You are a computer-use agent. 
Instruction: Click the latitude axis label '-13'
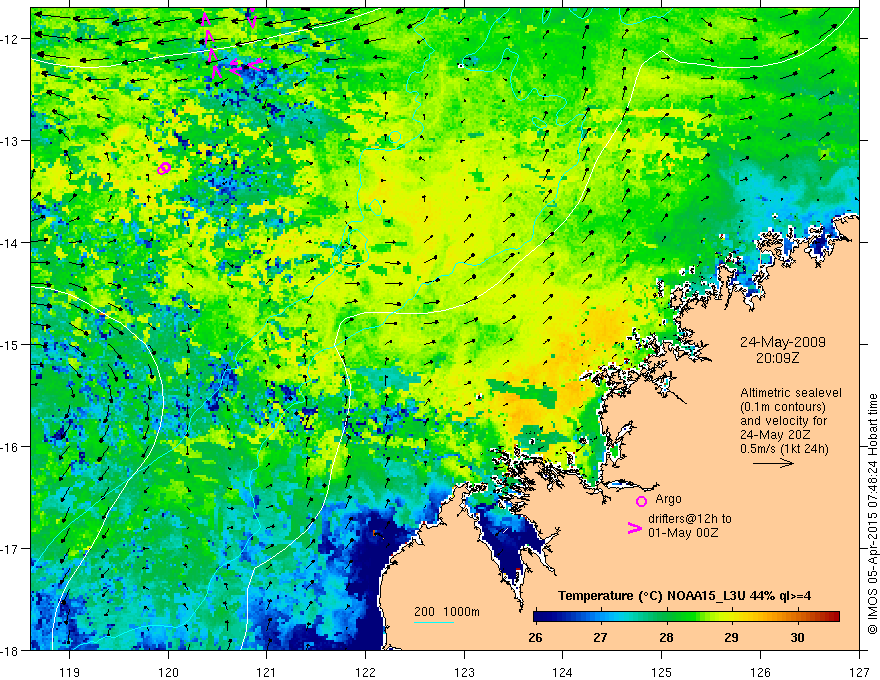pos(11,141)
